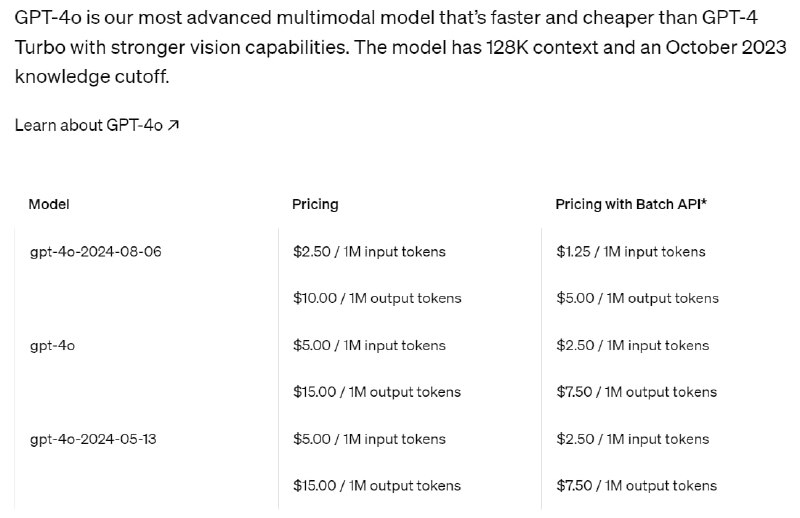Click the $10.00 / 1M output tokens price
Viewport: 800px width, 518px height.
click(x=377, y=298)
